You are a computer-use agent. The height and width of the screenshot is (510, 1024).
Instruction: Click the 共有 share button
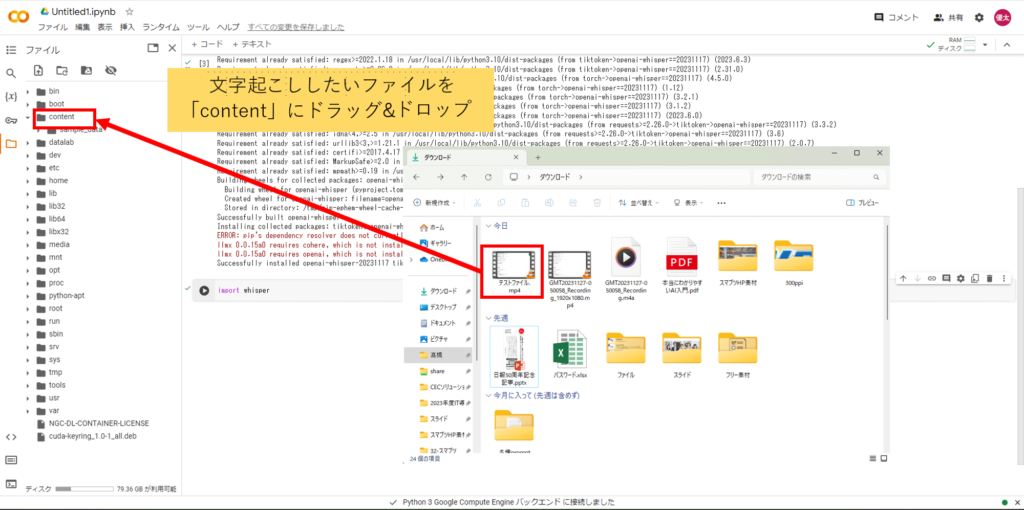(x=947, y=17)
